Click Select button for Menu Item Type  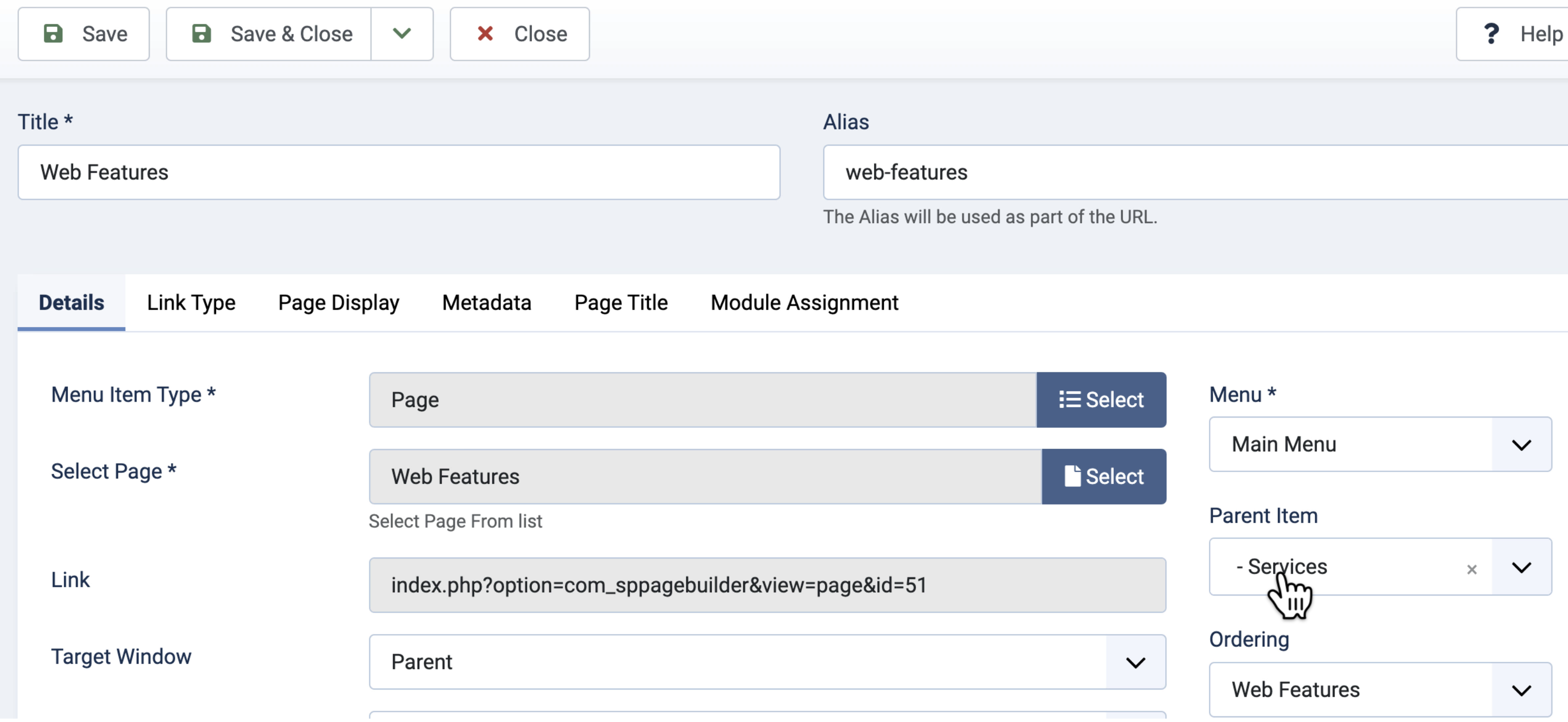[x=1101, y=400]
